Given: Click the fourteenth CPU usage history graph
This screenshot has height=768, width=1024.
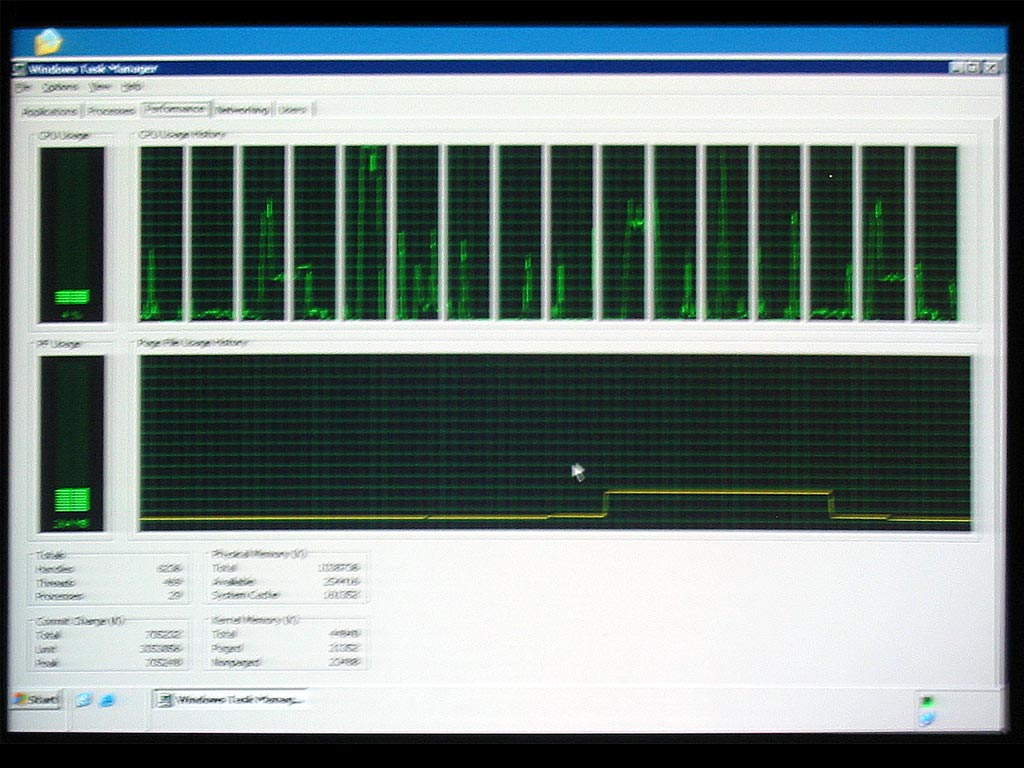Looking at the screenshot, I should [x=831, y=233].
